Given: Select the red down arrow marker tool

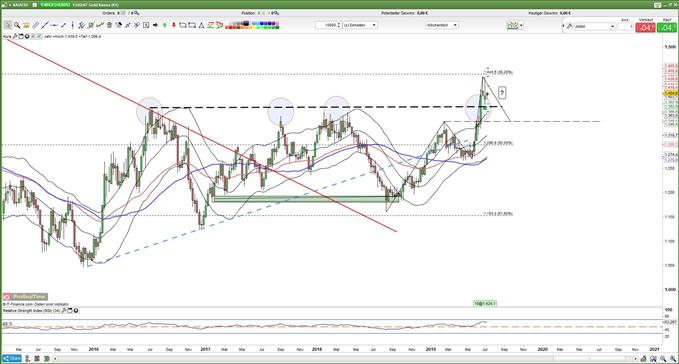Looking at the screenshot, I should click(174, 26).
